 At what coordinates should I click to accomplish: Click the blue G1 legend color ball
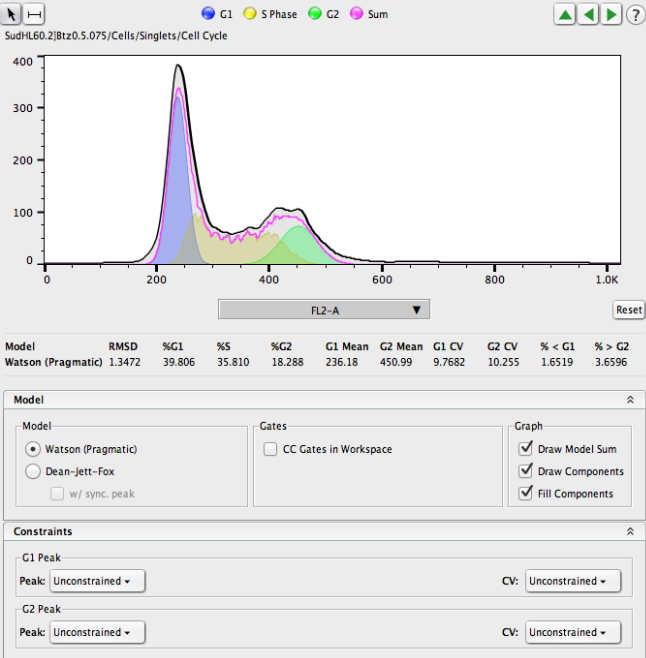[x=208, y=13]
